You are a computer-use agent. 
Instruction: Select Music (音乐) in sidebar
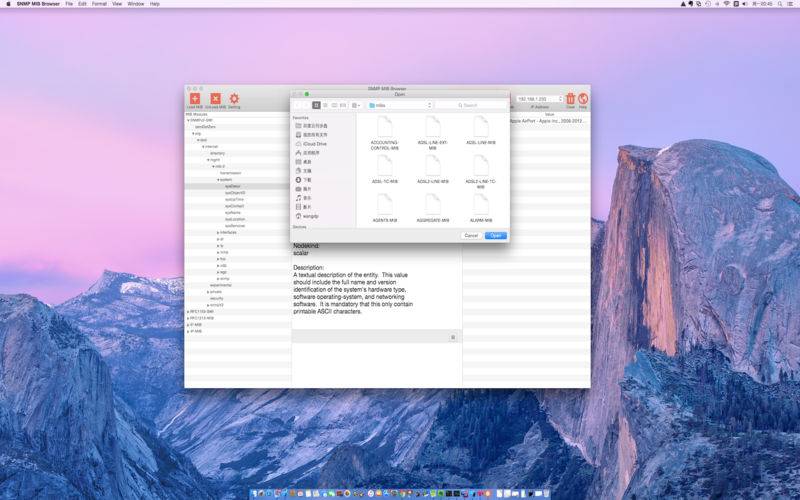coord(304,198)
